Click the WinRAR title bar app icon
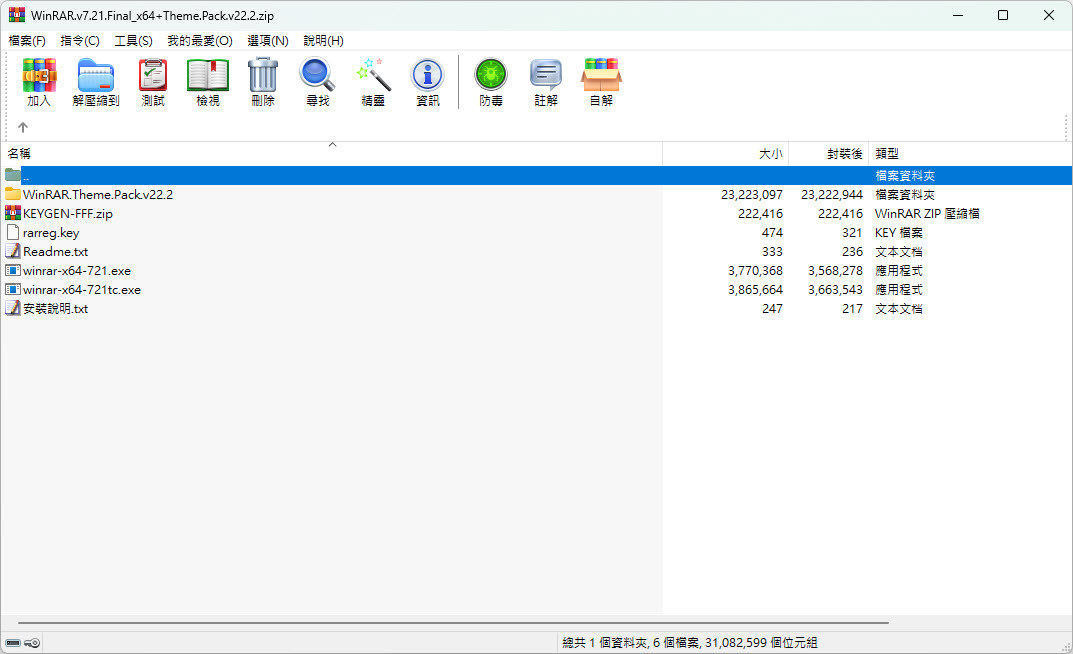This screenshot has height=654, width=1073. [16, 15]
